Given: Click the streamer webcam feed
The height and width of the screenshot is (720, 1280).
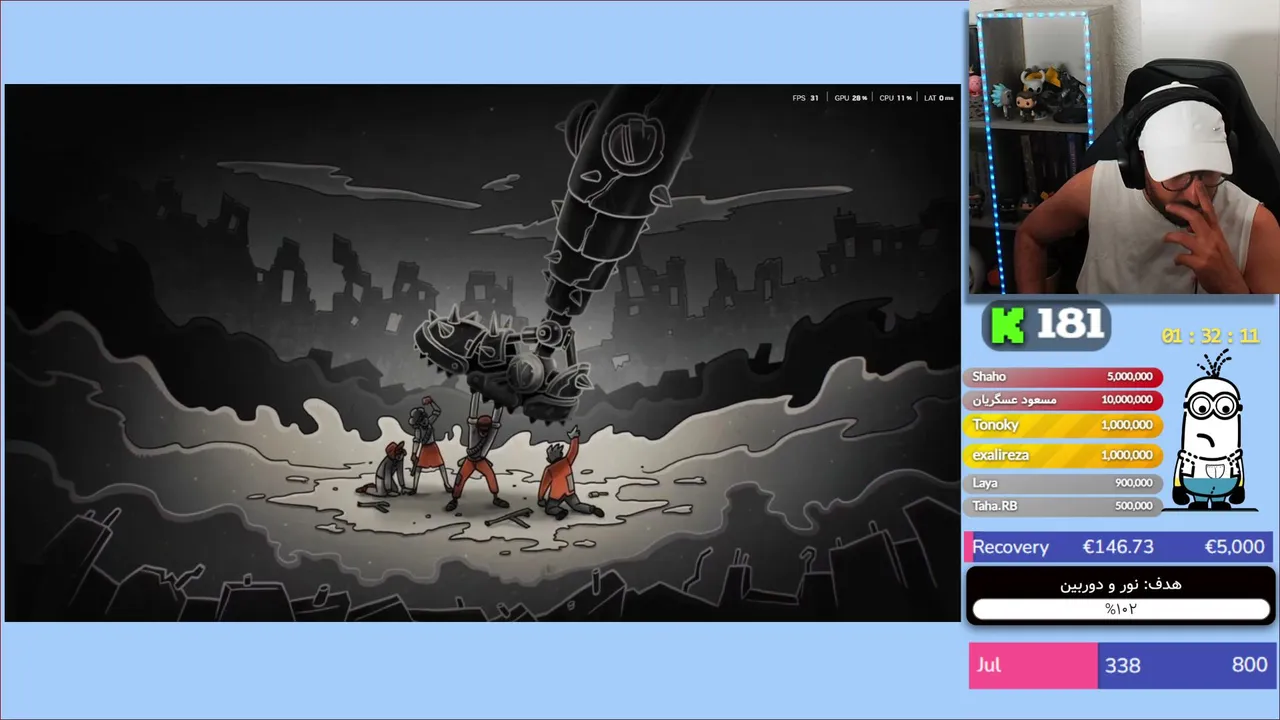Looking at the screenshot, I should click(x=1124, y=148).
